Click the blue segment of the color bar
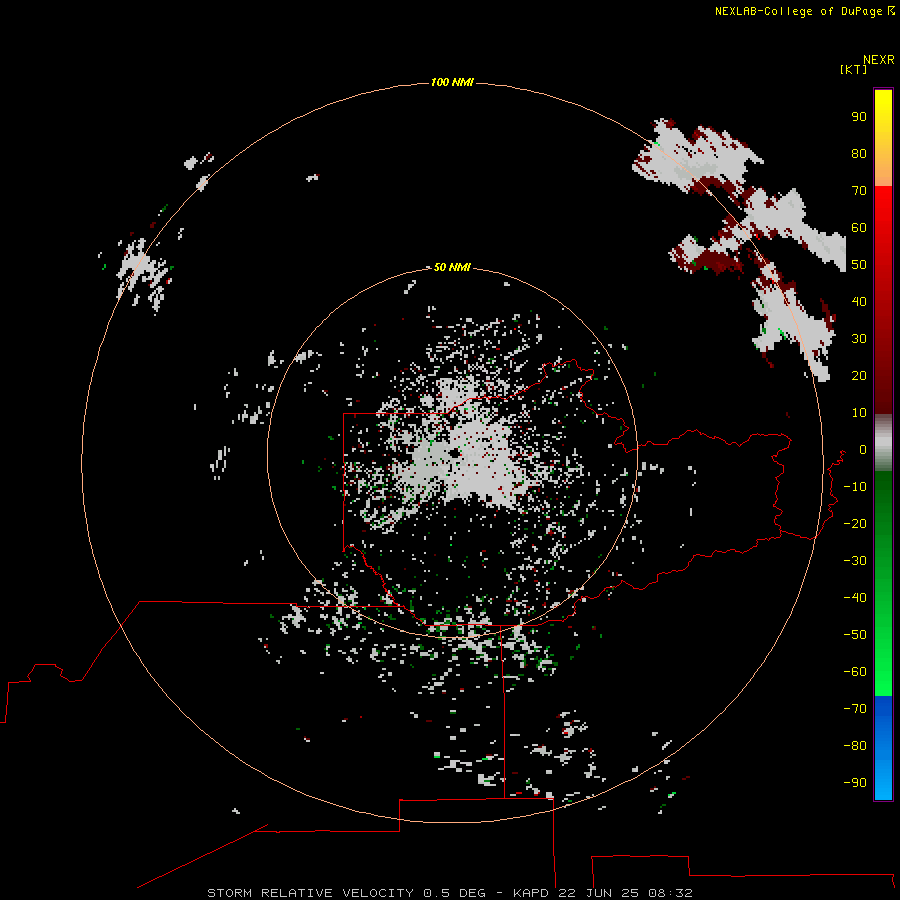 click(883, 747)
